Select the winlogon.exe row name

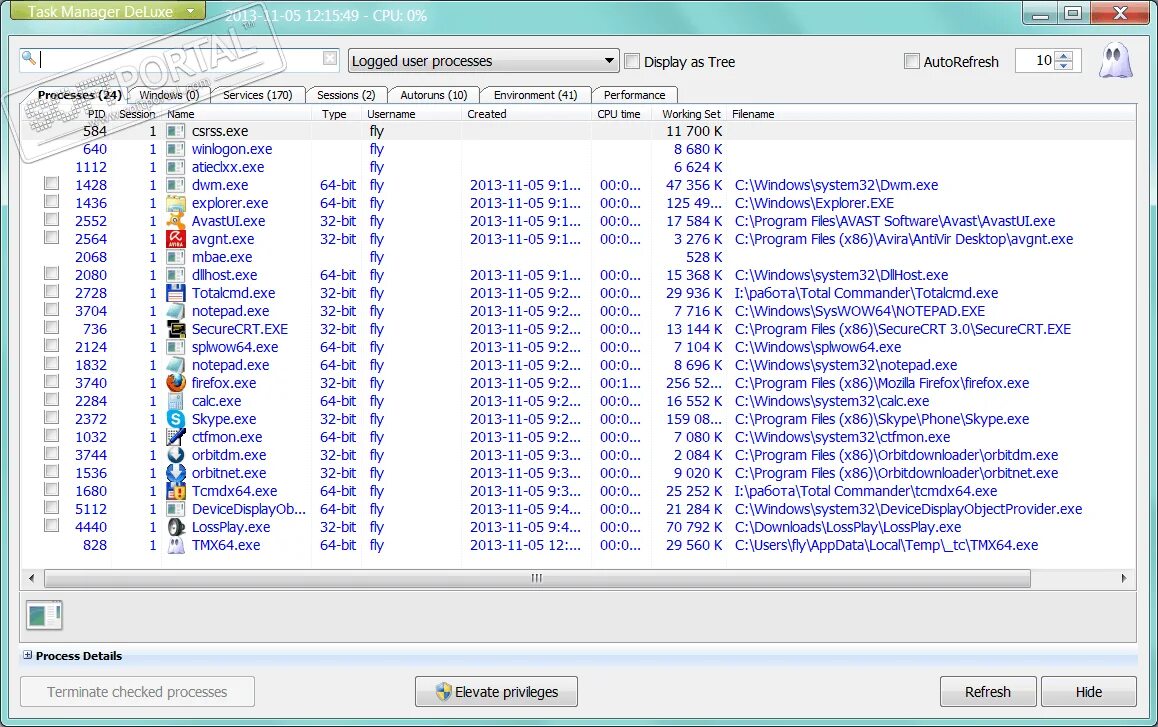(232, 149)
